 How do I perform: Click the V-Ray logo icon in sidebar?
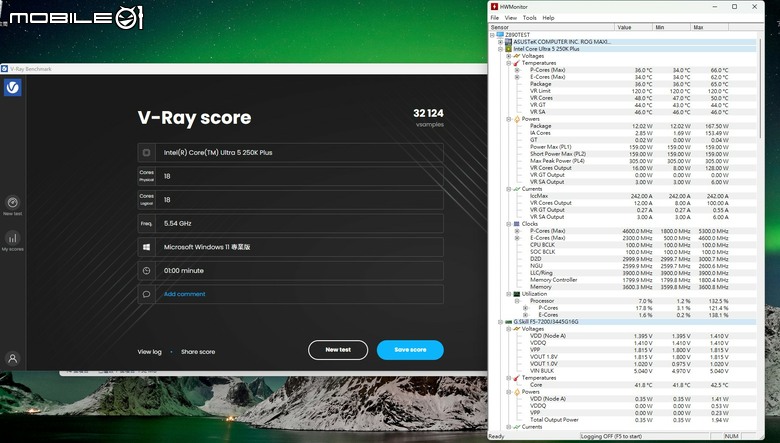pyautogui.click(x=12, y=88)
